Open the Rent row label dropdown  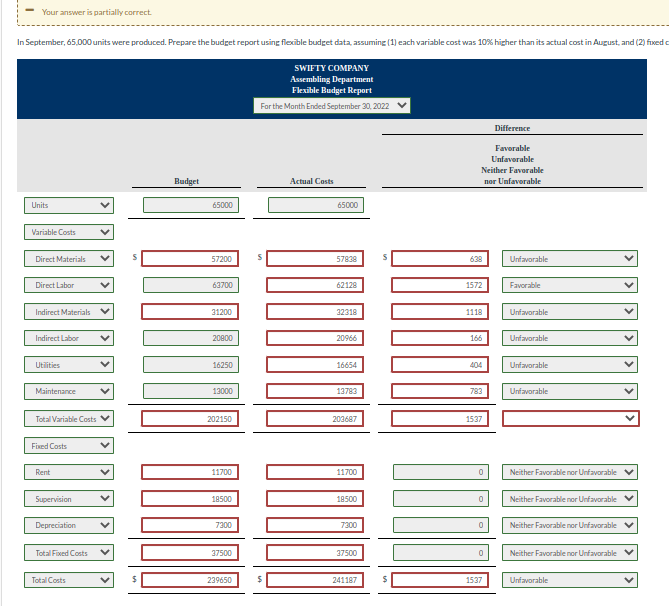pyautogui.click(x=69, y=472)
